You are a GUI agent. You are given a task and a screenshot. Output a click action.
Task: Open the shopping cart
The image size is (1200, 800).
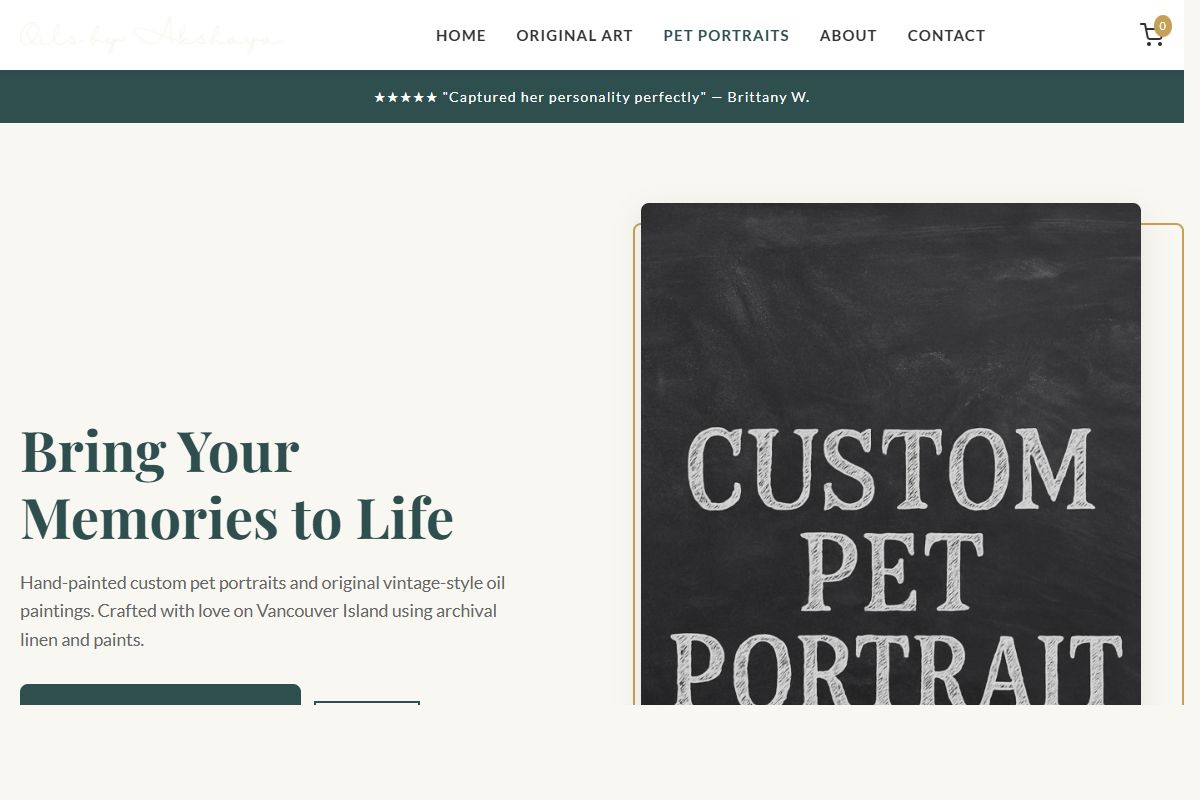pos(1153,34)
